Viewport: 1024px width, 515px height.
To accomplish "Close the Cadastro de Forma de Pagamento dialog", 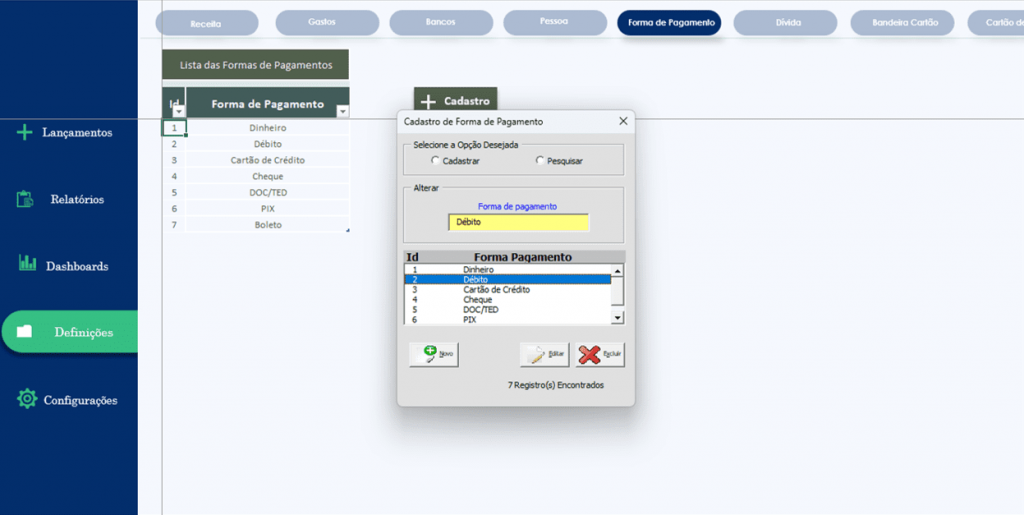I will tap(623, 121).
